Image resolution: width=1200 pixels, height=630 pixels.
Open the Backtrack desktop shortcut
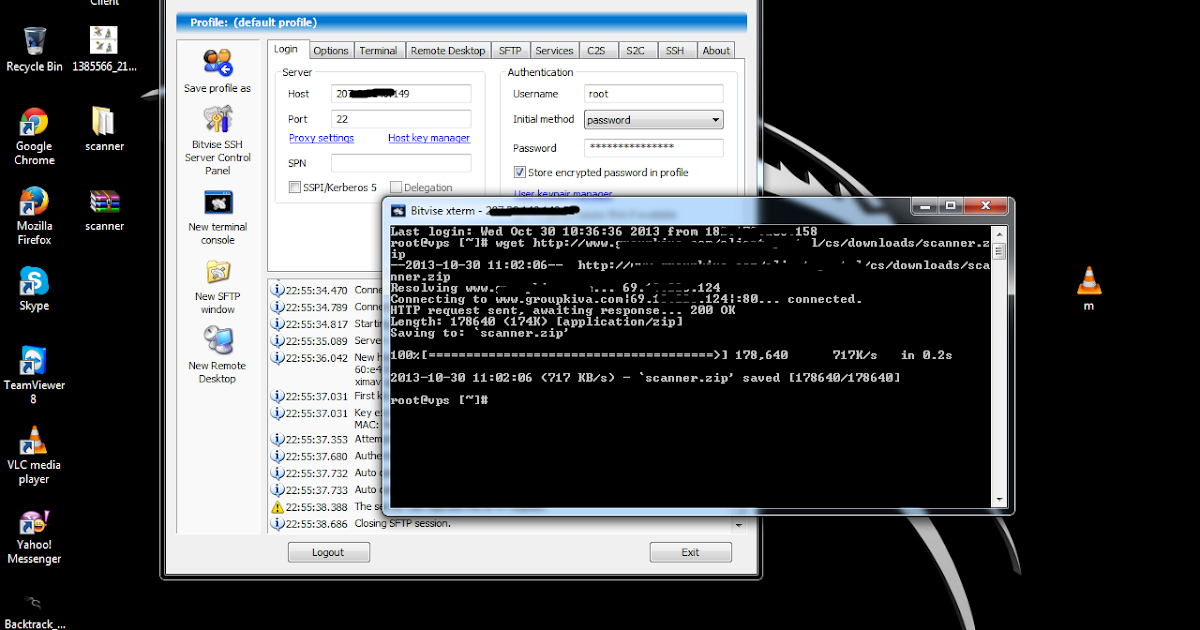click(x=34, y=610)
